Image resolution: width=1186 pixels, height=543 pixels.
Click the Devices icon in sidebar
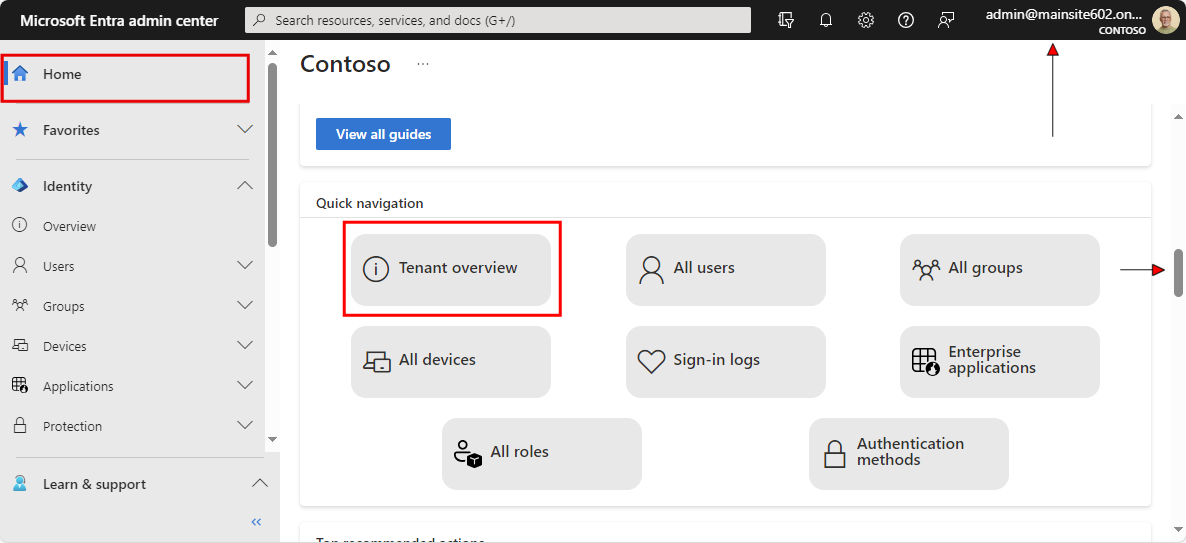point(20,346)
